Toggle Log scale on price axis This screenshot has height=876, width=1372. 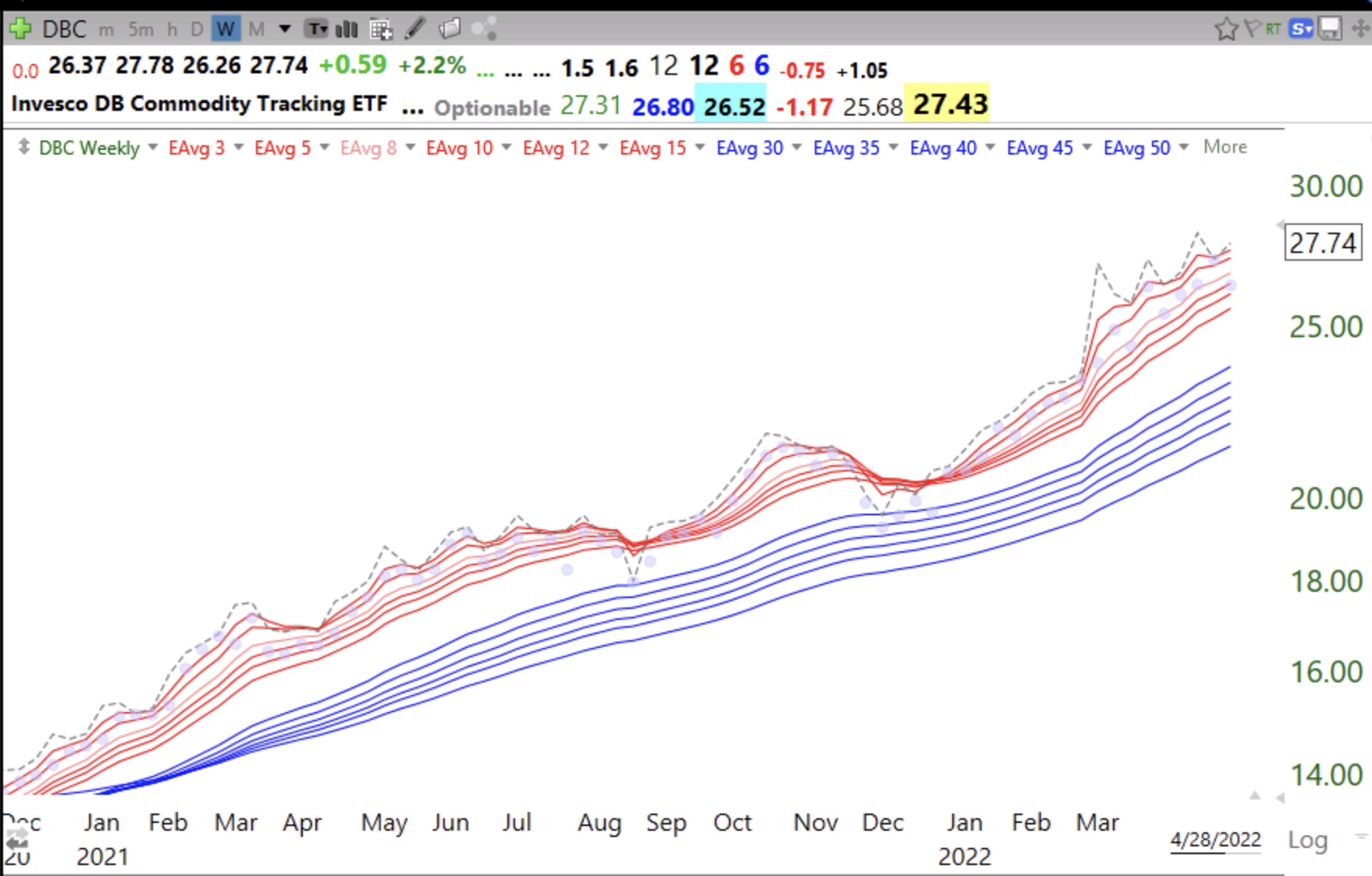pos(1307,840)
